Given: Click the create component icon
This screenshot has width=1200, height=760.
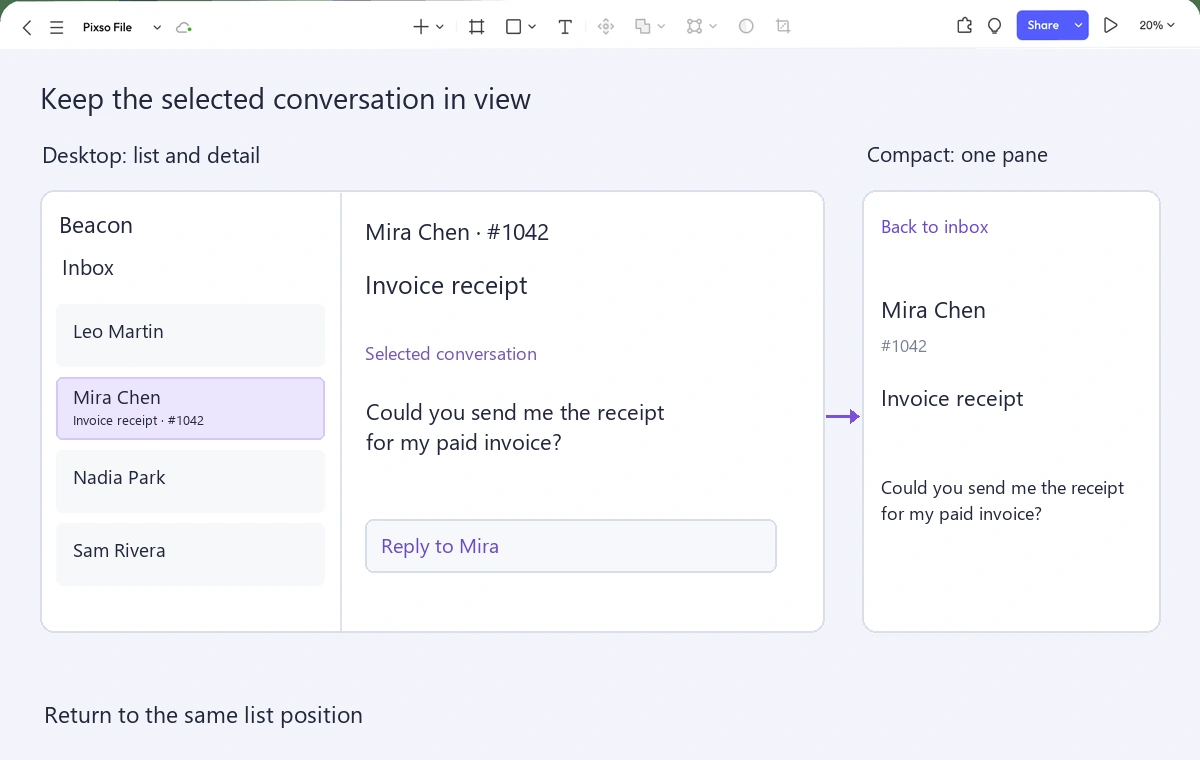Looking at the screenshot, I should tap(605, 27).
